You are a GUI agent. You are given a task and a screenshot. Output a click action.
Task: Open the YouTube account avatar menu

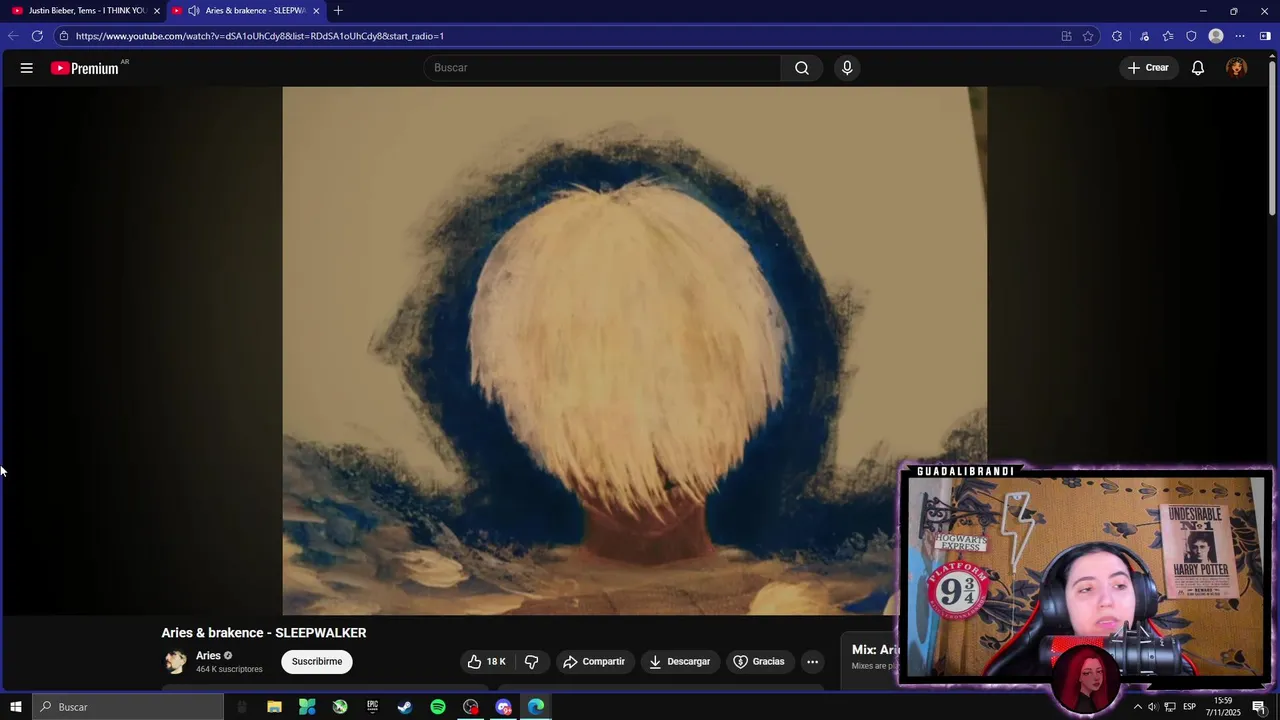click(1237, 68)
